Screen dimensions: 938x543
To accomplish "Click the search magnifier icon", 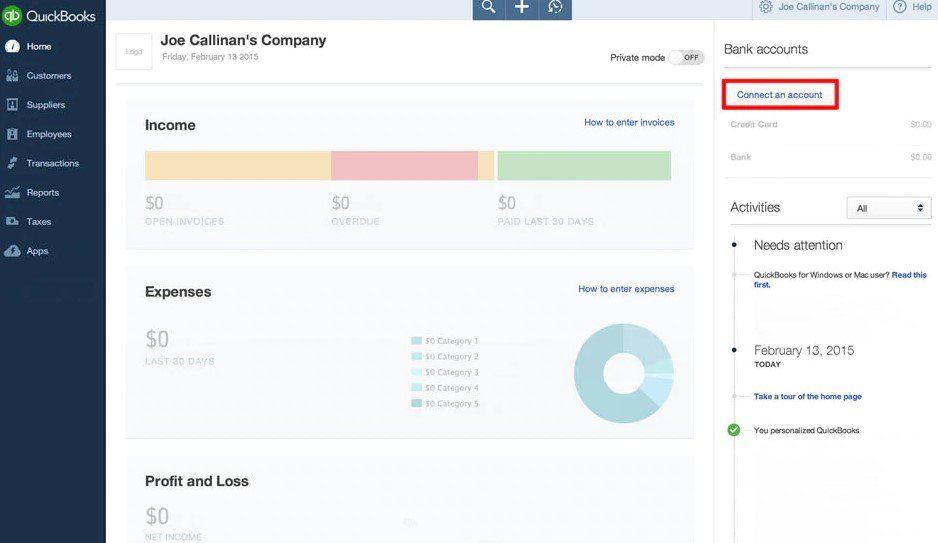I will click(488, 8).
